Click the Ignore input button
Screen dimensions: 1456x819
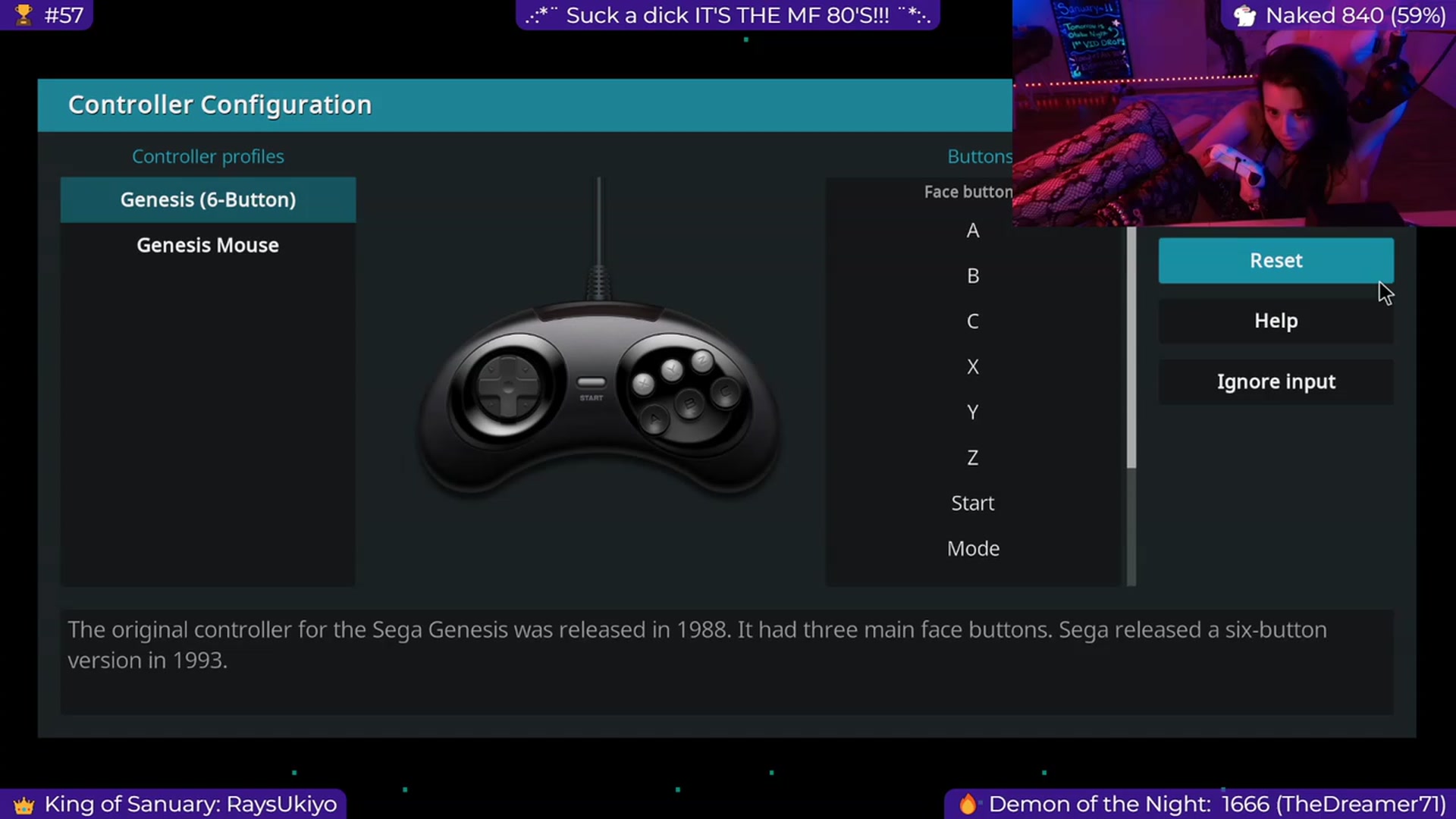(1276, 381)
